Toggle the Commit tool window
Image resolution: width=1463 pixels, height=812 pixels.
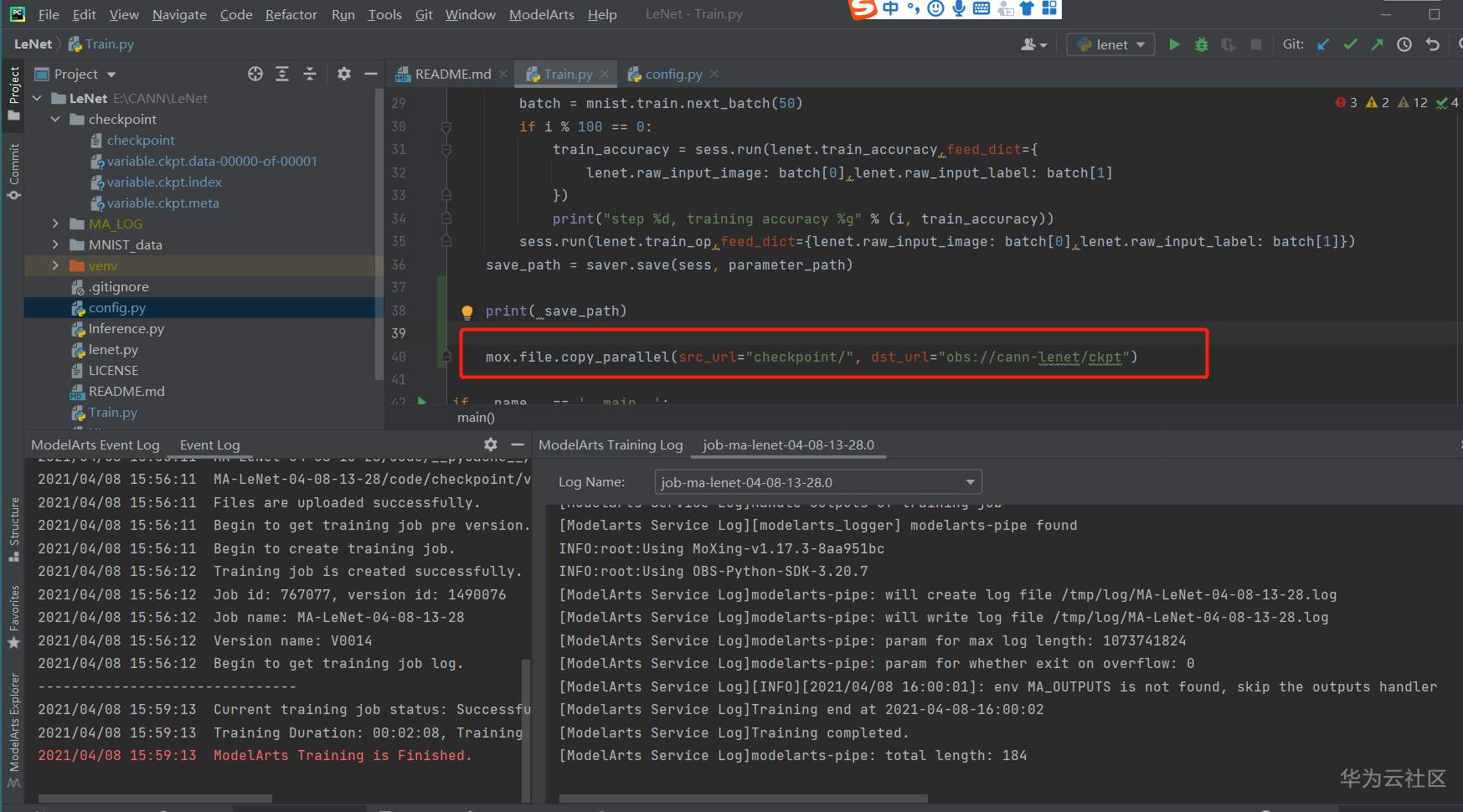13,172
